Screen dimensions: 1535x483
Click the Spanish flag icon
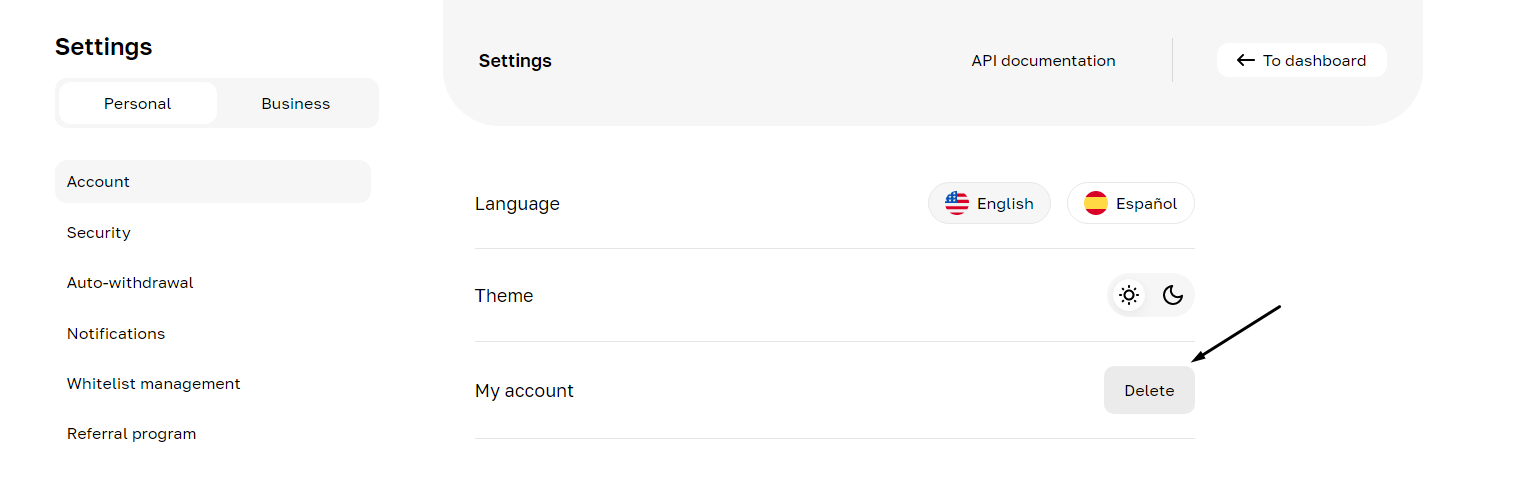[1096, 203]
